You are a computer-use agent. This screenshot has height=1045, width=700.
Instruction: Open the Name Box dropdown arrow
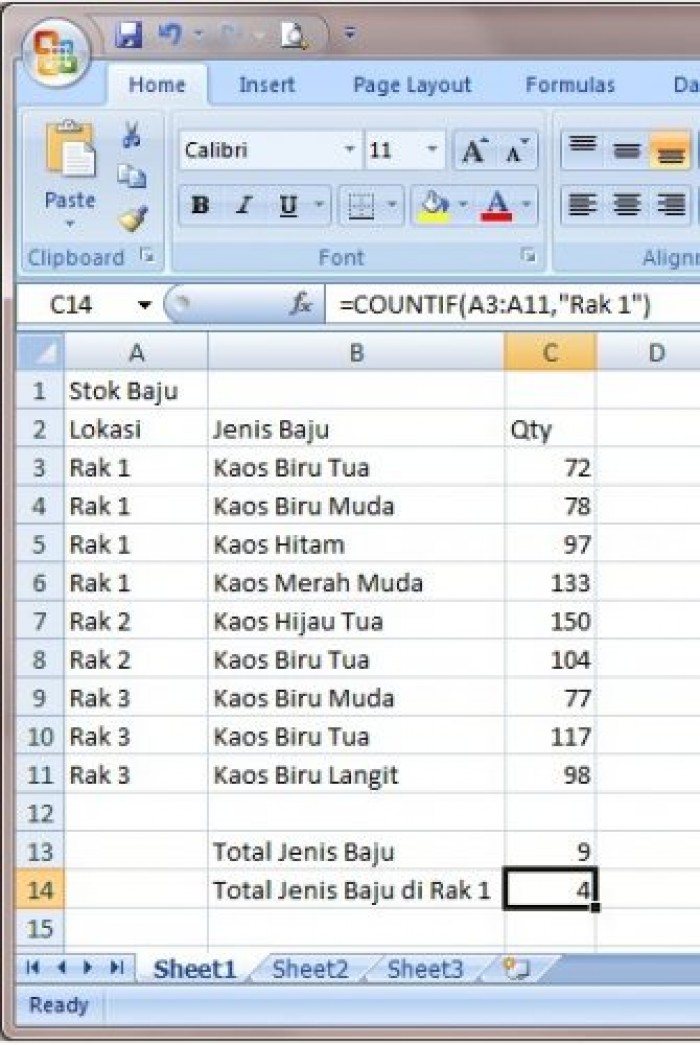145,306
